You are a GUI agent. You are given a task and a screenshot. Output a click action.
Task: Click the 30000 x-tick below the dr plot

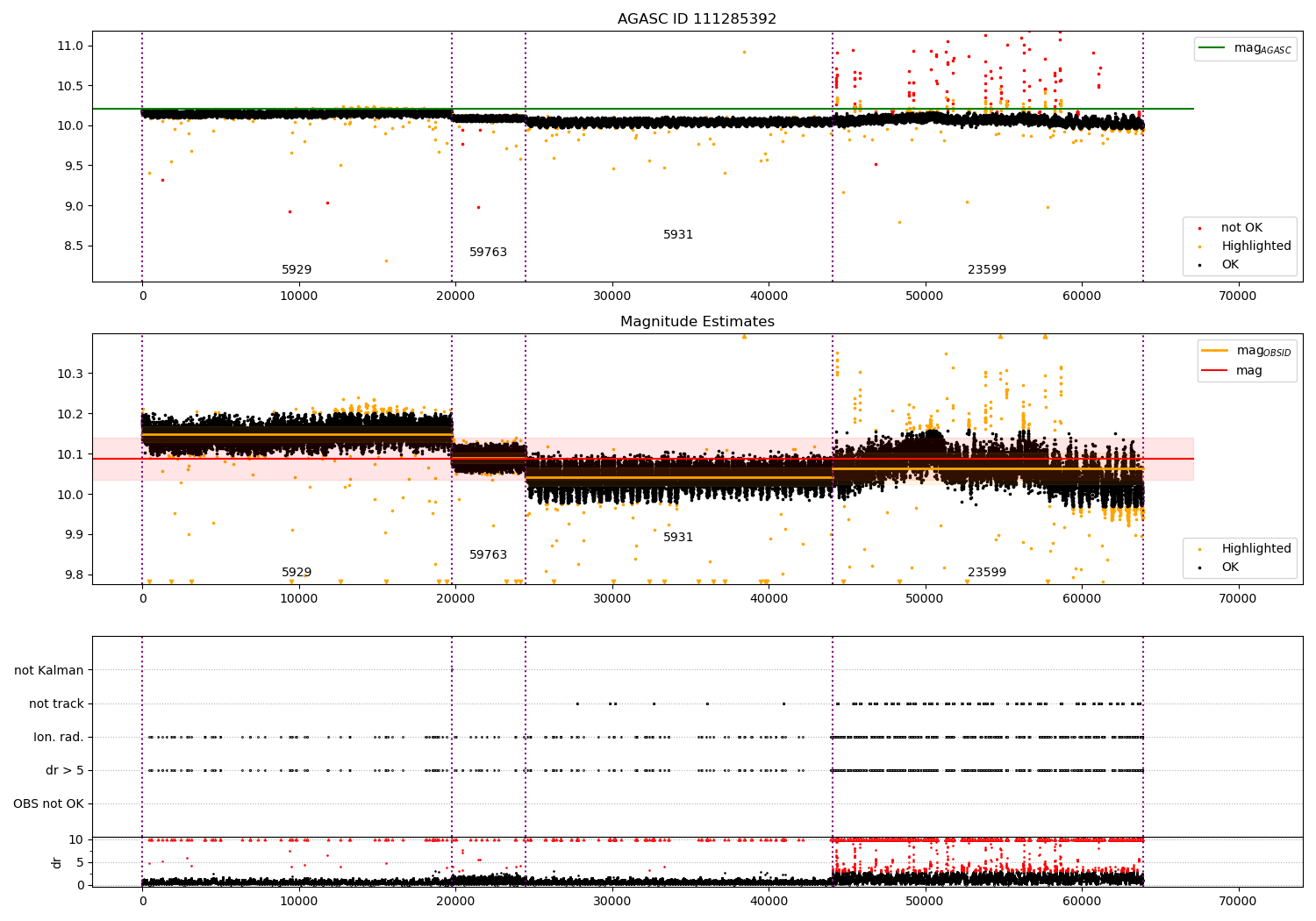[x=612, y=901]
